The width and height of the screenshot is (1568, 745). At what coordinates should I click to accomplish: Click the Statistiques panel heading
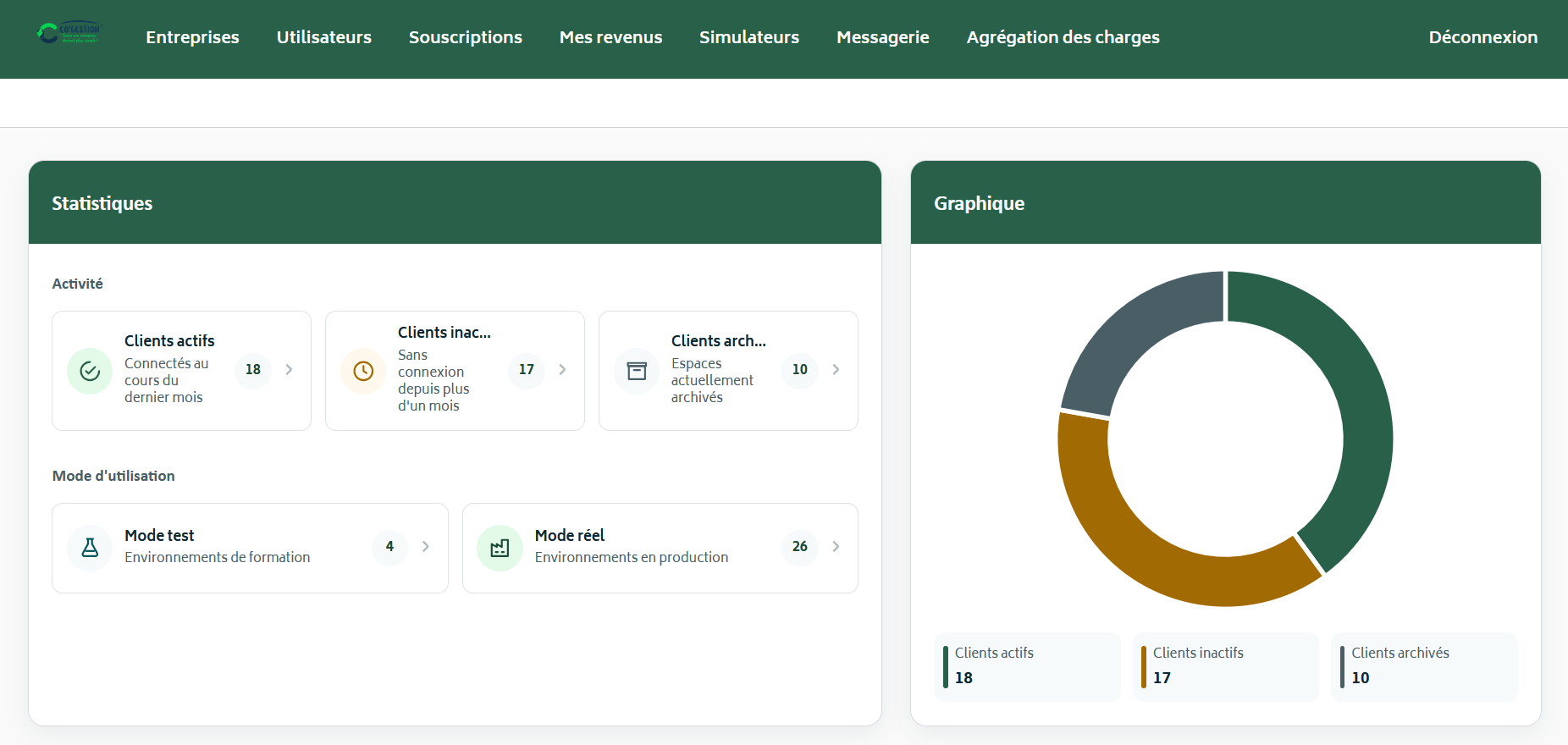point(102,203)
